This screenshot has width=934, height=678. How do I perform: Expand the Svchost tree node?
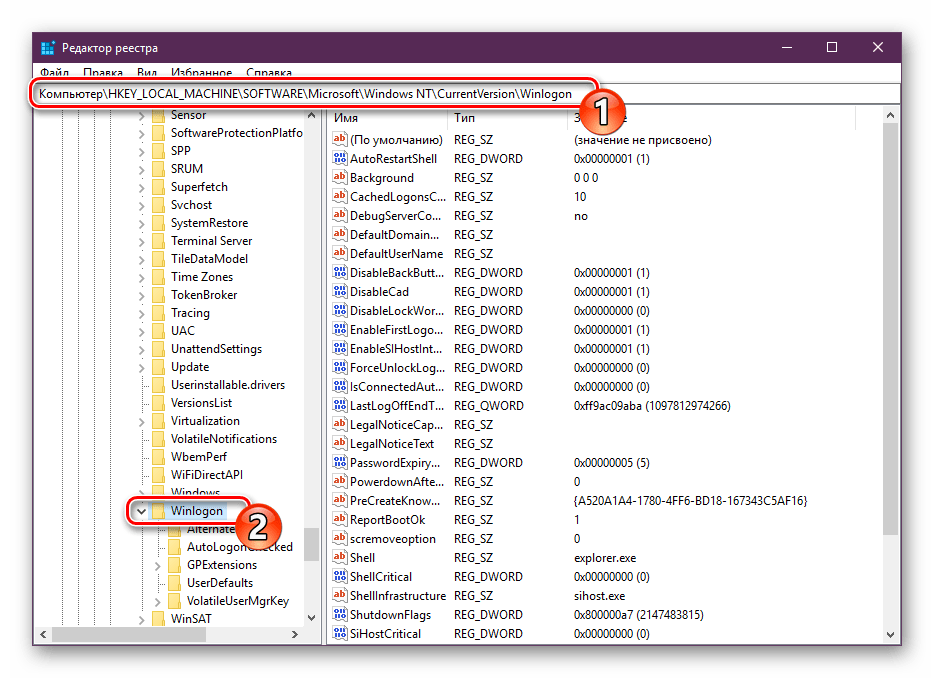(141, 205)
